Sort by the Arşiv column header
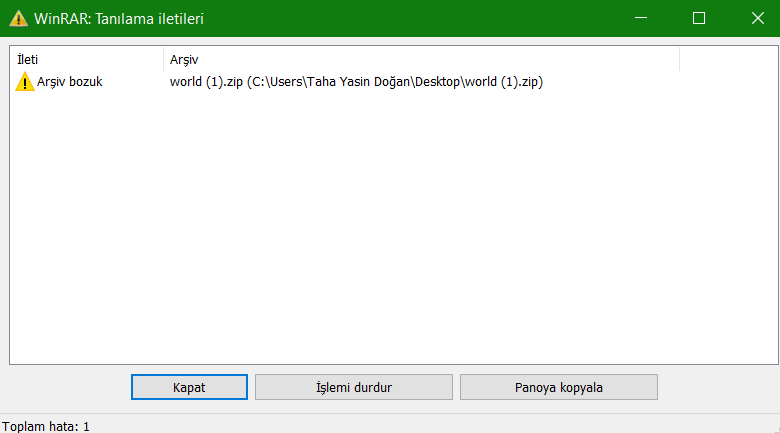Screen dimensions: 780x433 tap(421, 60)
